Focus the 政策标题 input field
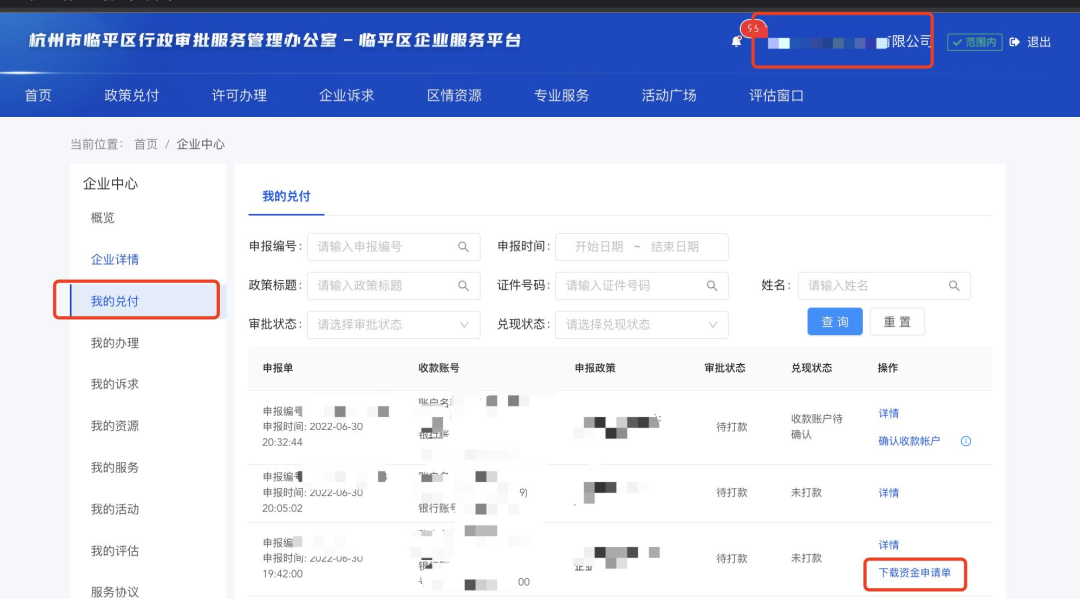The height and width of the screenshot is (599, 1080). tap(393, 285)
